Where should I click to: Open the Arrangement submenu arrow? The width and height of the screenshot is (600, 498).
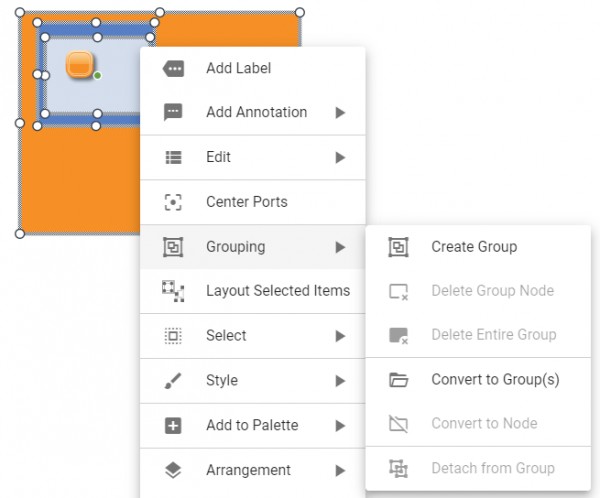coord(340,470)
